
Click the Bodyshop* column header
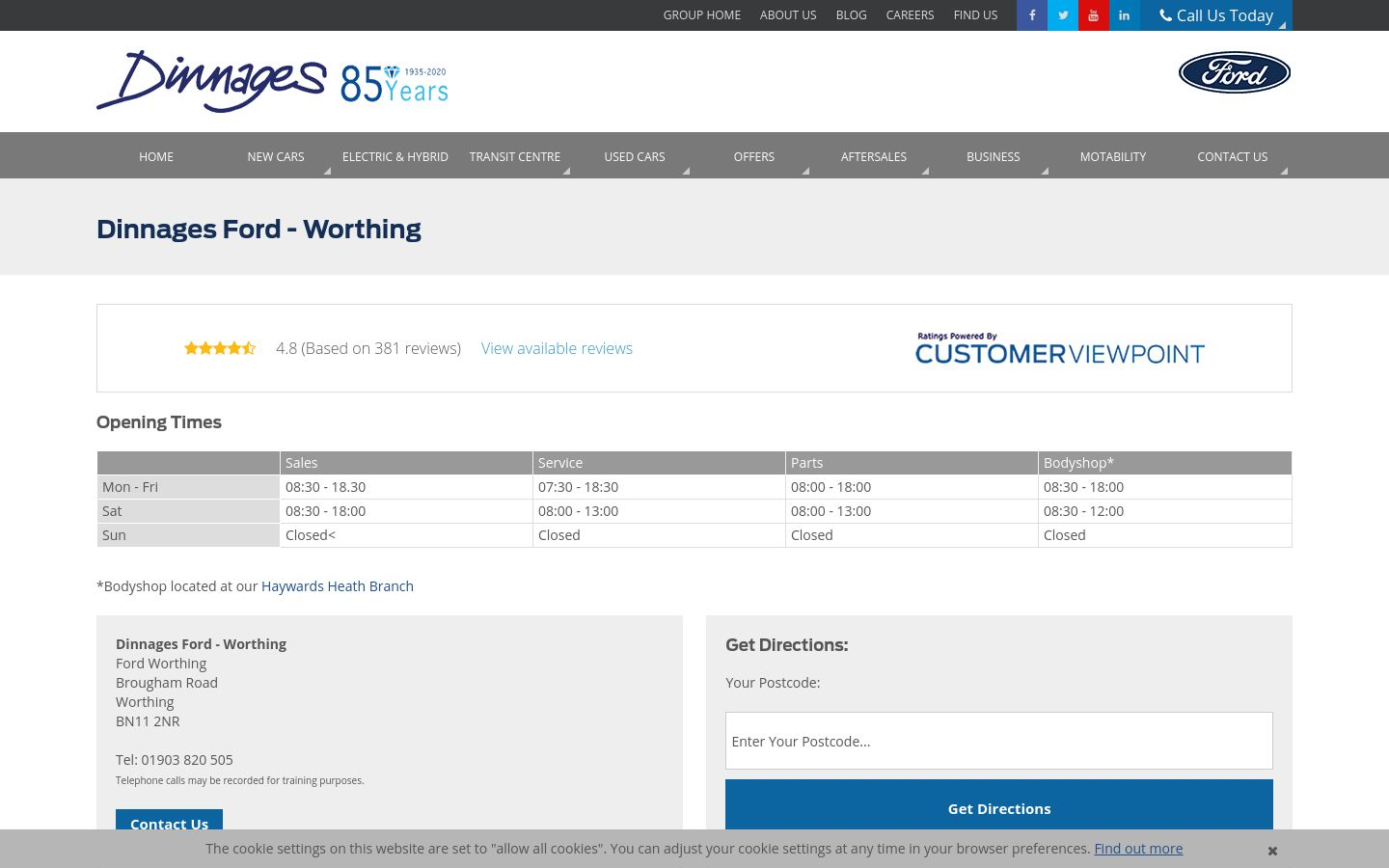coord(1165,463)
